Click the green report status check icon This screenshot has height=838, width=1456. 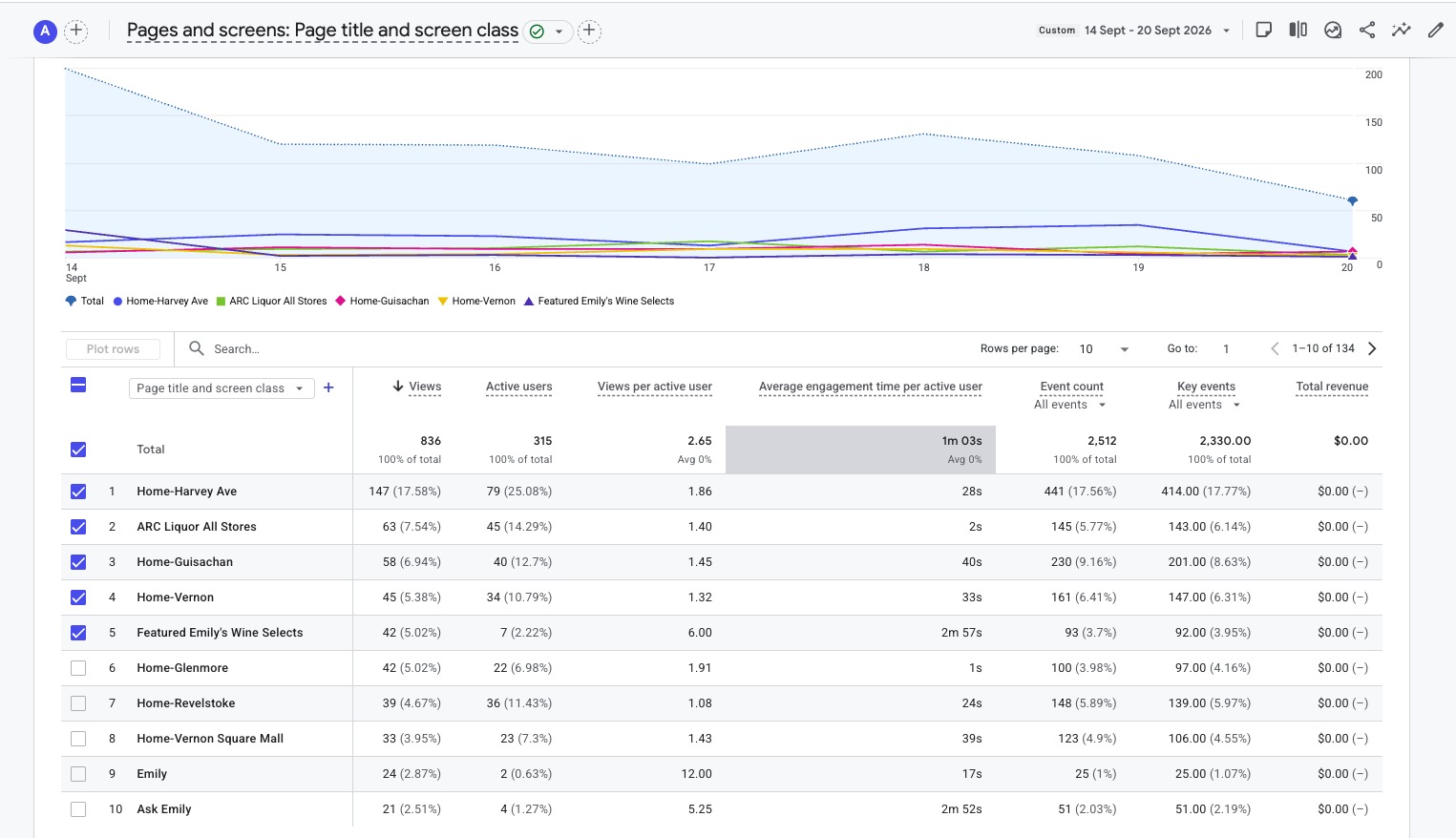537,31
